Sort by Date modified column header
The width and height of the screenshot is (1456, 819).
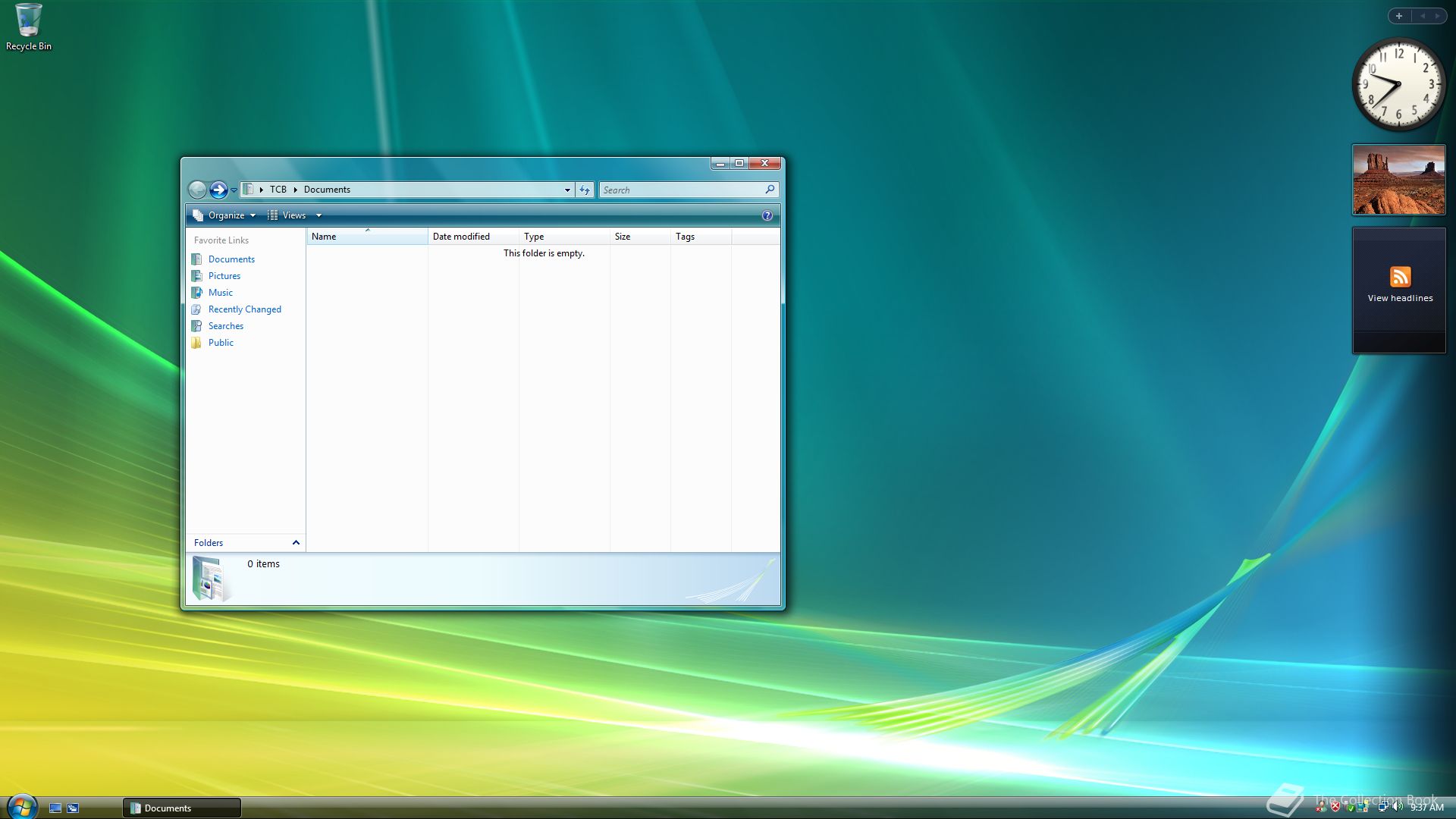pos(461,237)
